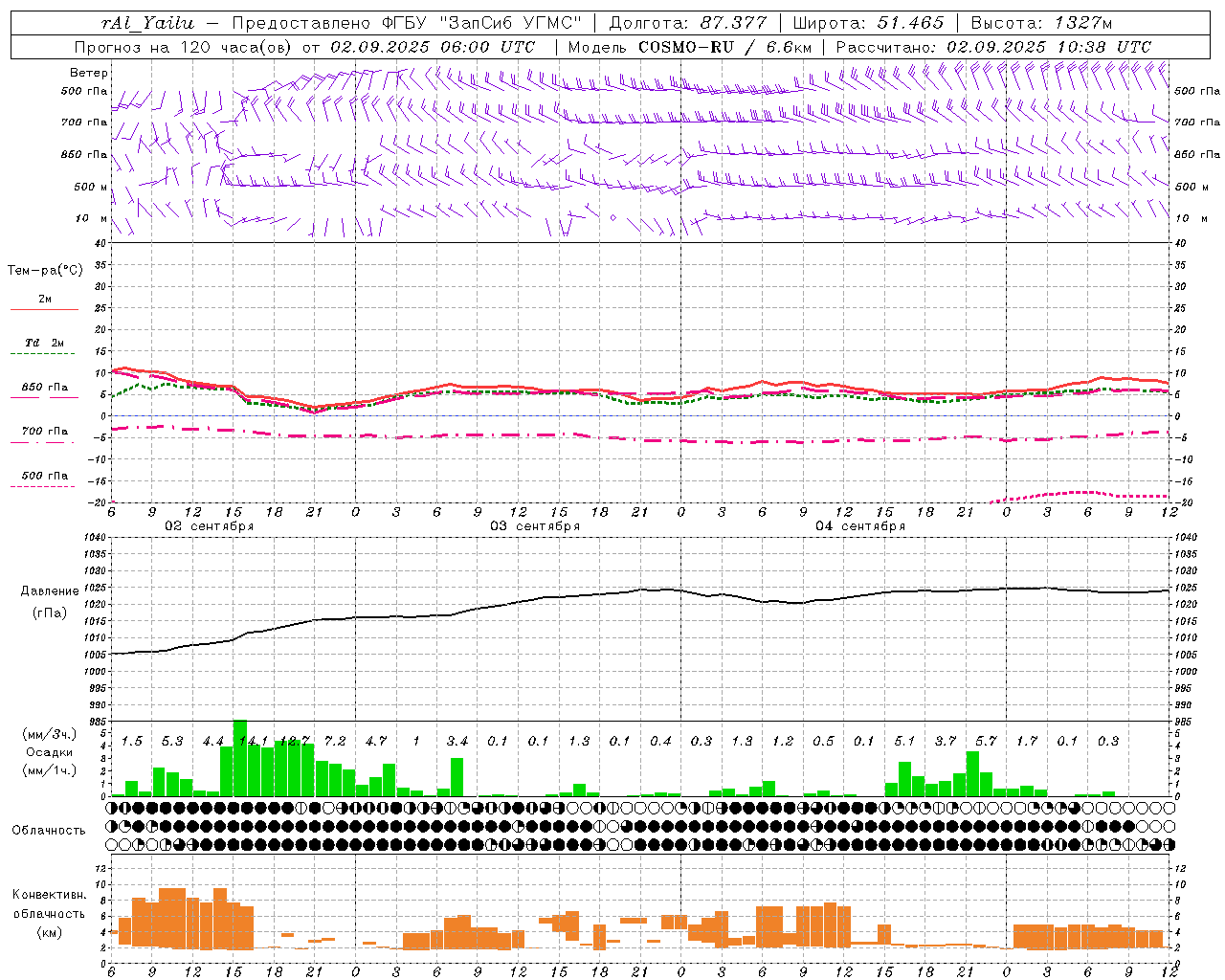Click the 04 сентября date label
The height and width of the screenshot is (980, 1225).
(x=860, y=526)
